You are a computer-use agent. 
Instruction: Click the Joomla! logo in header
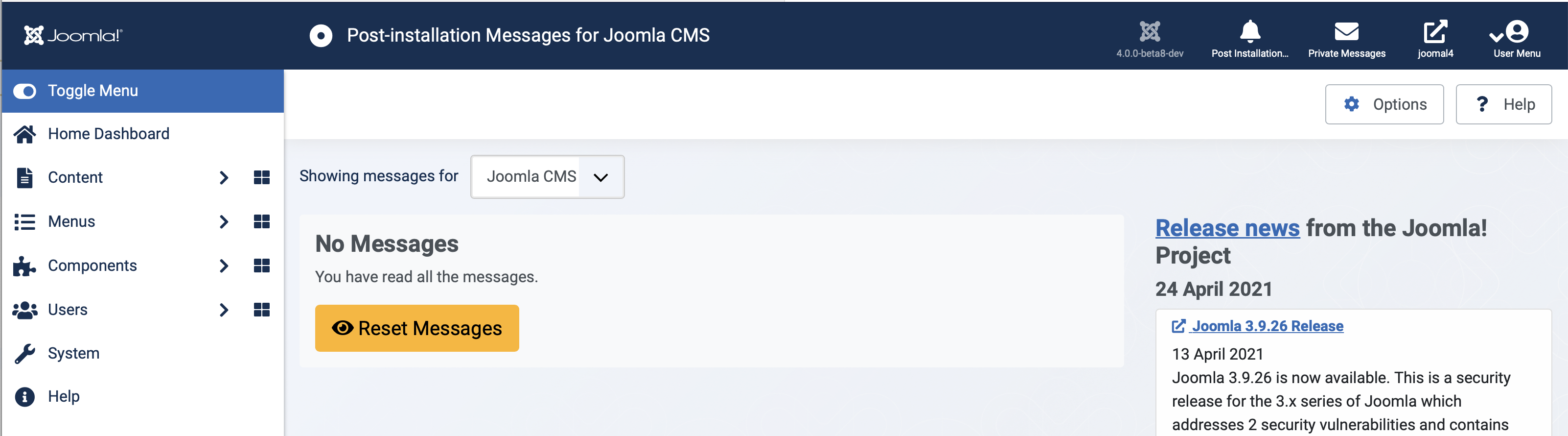click(x=73, y=35)
